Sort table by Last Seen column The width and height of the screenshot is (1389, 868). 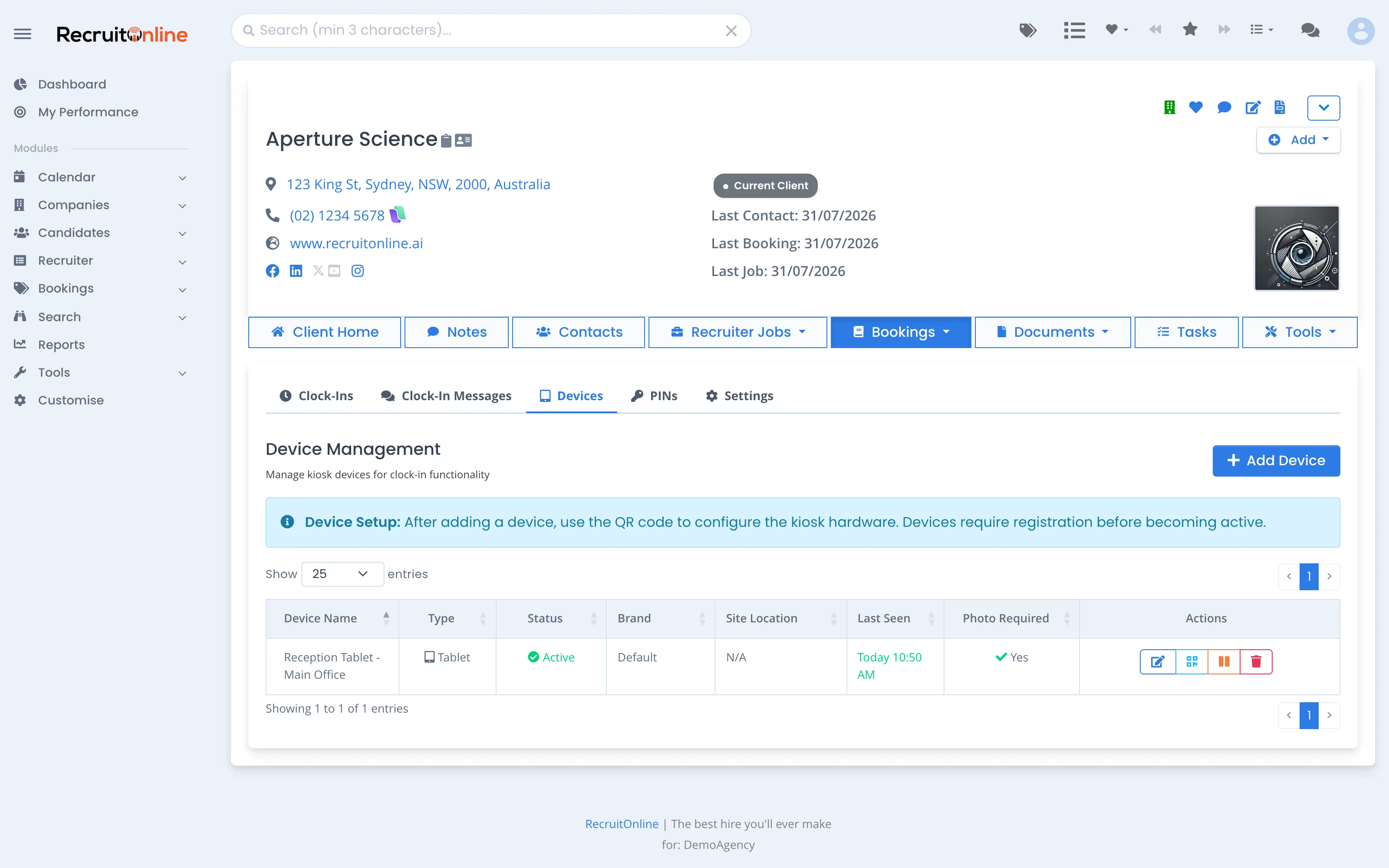coord(895,618)
